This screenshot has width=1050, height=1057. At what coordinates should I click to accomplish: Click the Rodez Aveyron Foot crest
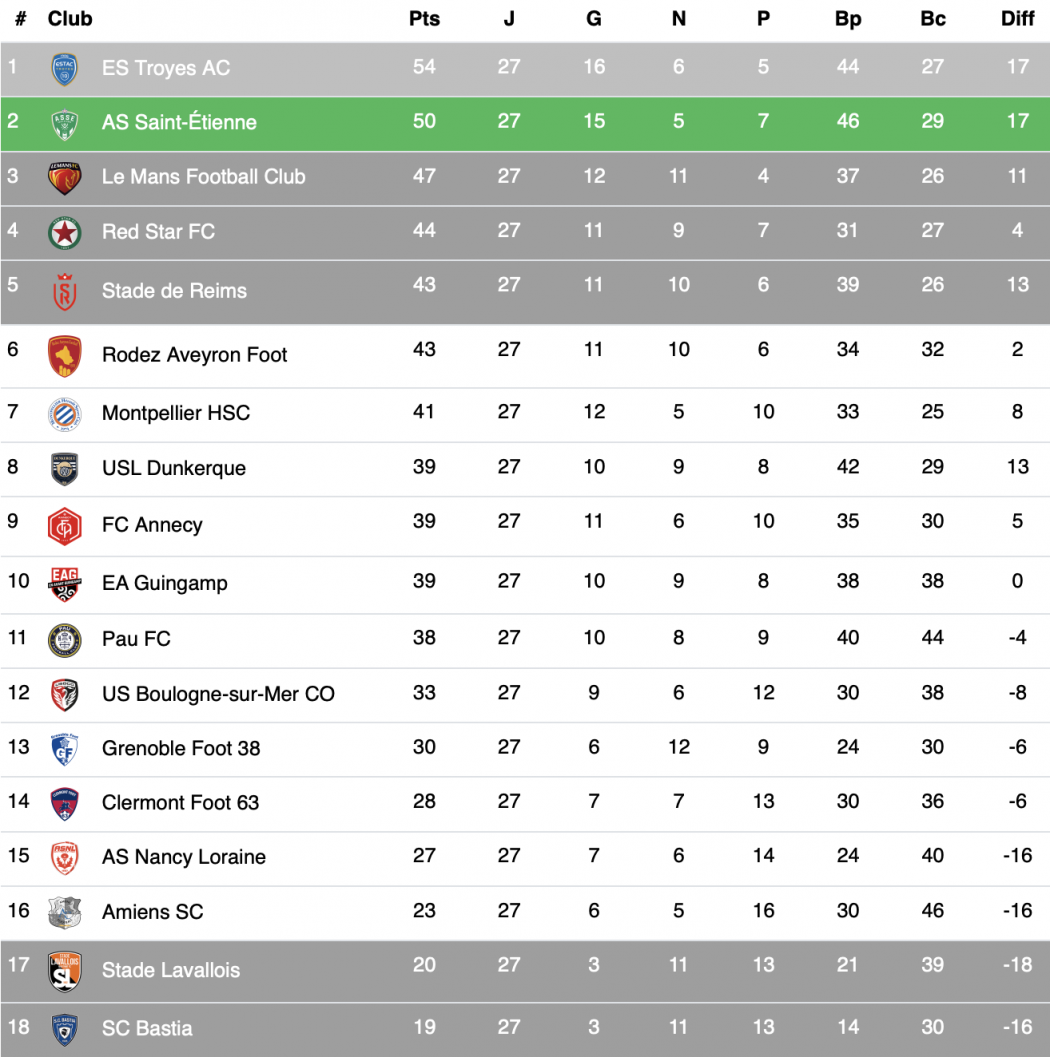tap(65, 355)
